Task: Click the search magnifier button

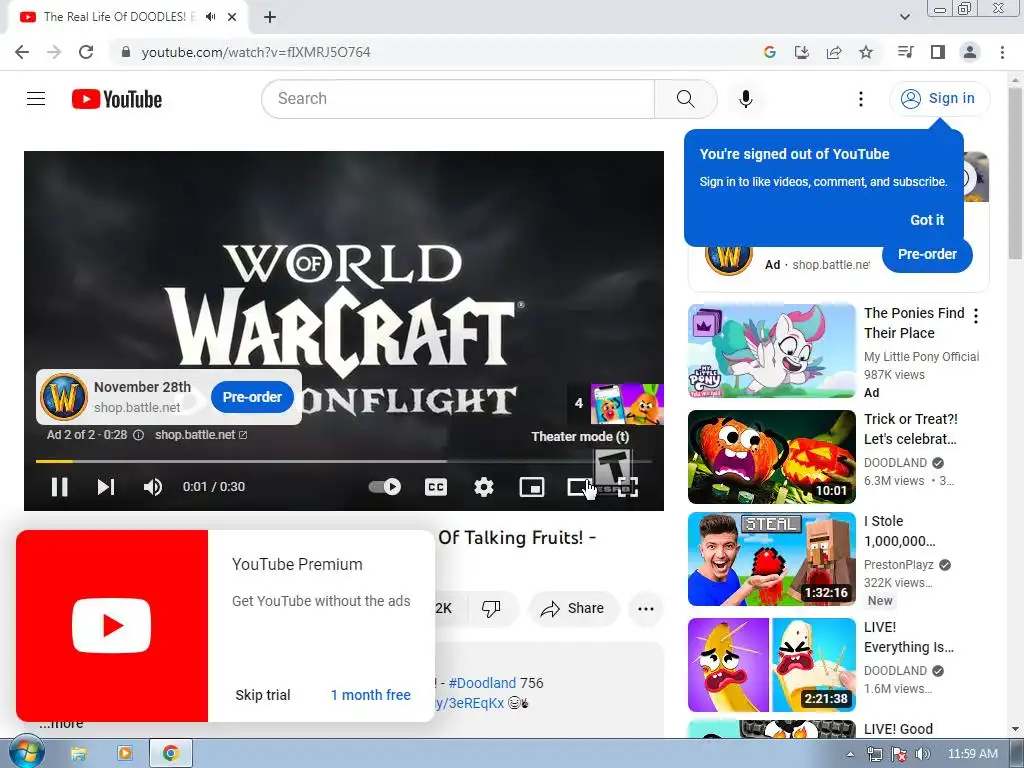Action: pyautogui.click(x=686, y=99)
